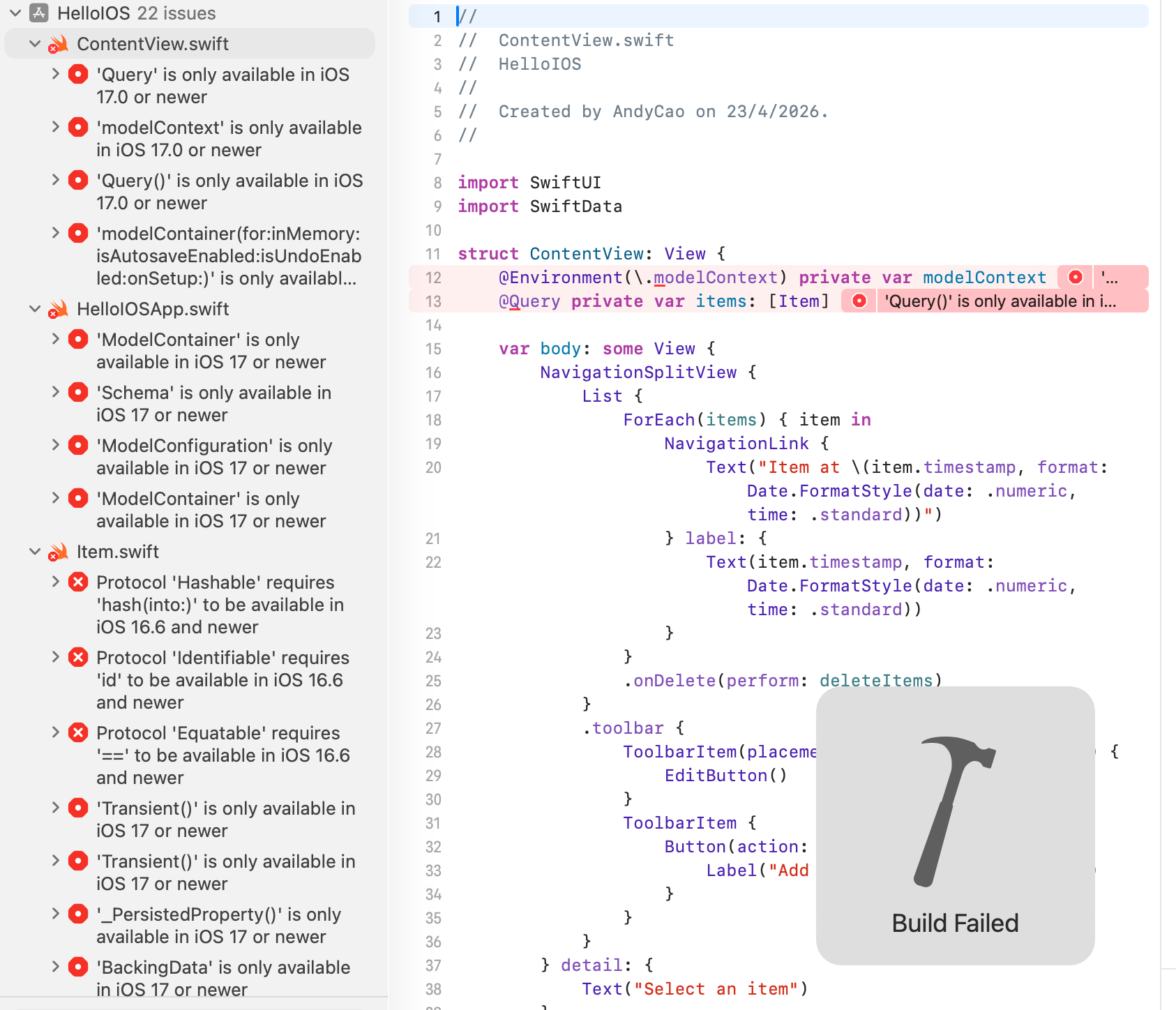Screen dimensions: 1176x1010
Task: Click X error icon for Protocol 'Hashable' issue
Action: click(78, 582)
